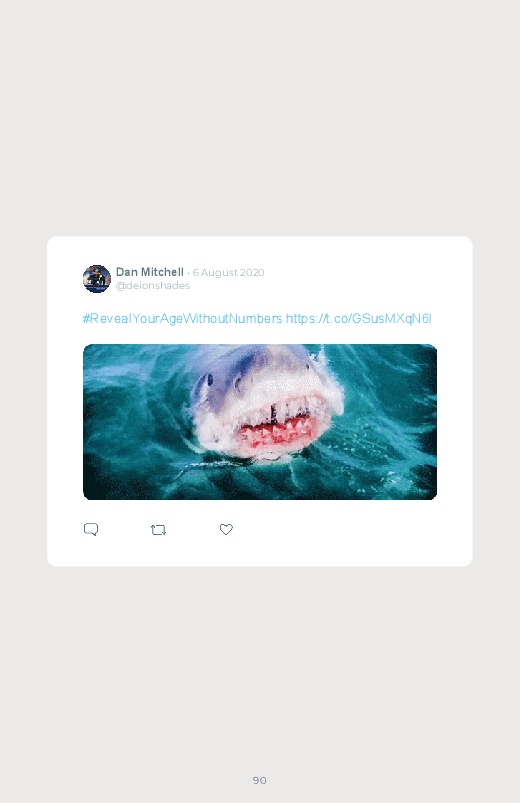Image resolution: width=520 pixels, height=803 pixels.
Task: Click the retweet arrows icon
Action: (158, 530)
